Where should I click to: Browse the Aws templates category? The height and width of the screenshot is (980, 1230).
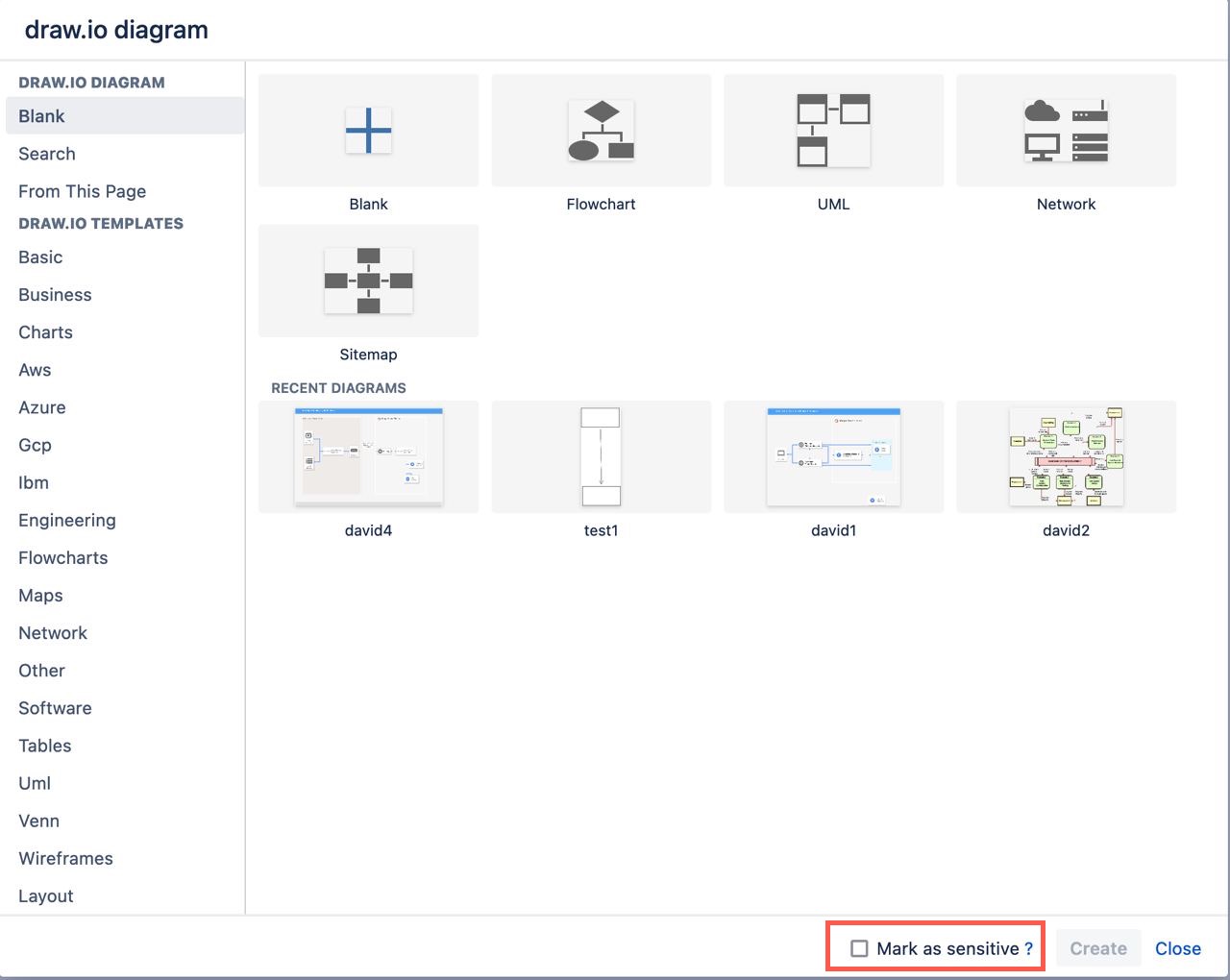point(35,370)
